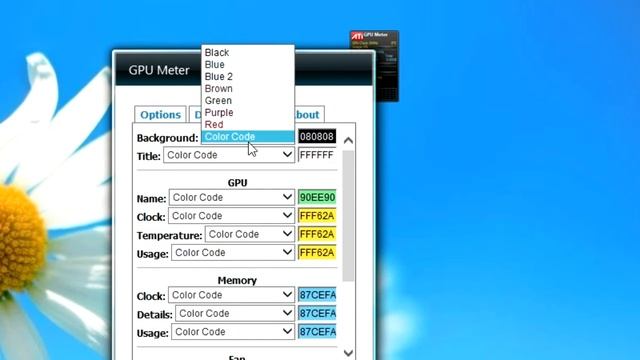Expand the Memory Usage color dropdown

[x=233, y=332]
